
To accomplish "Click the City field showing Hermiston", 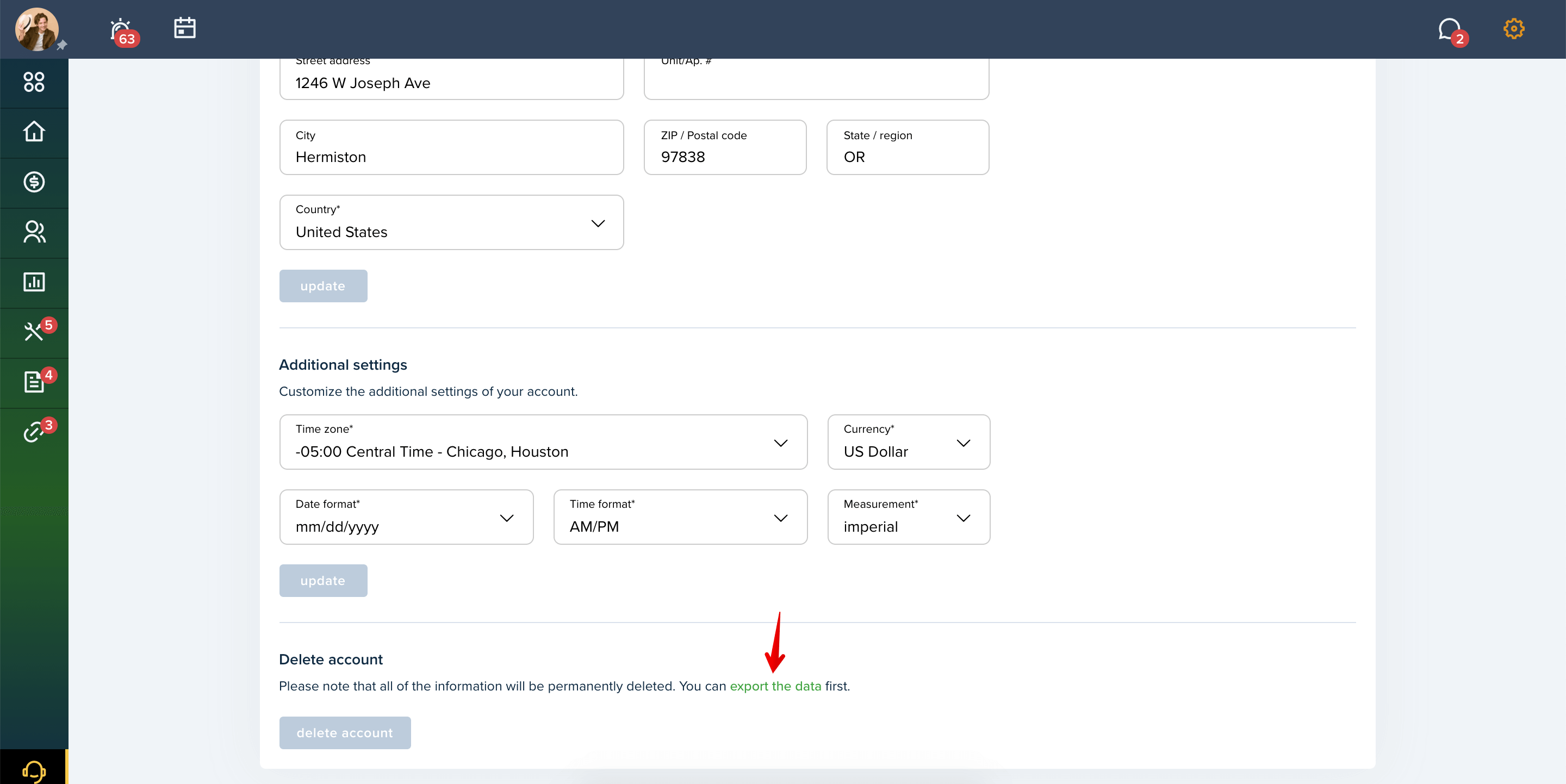I will pos(452,147).
